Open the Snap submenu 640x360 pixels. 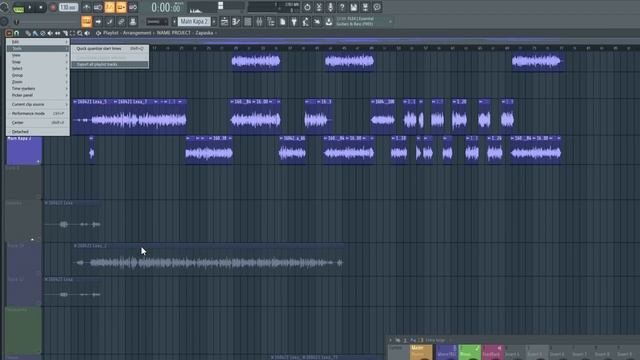tap(38, 62)
